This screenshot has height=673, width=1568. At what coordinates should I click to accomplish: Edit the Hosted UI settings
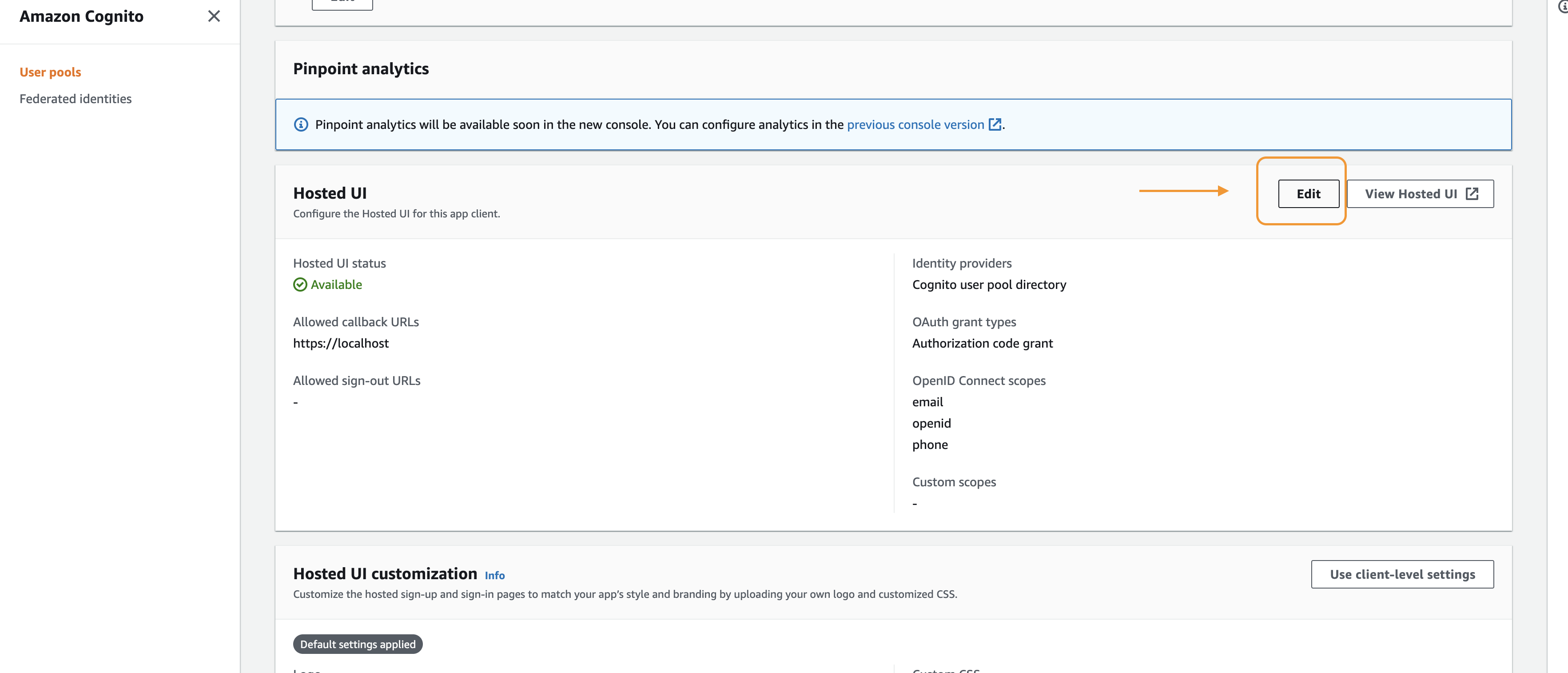pyautogui.click(x=1308, y=194)
